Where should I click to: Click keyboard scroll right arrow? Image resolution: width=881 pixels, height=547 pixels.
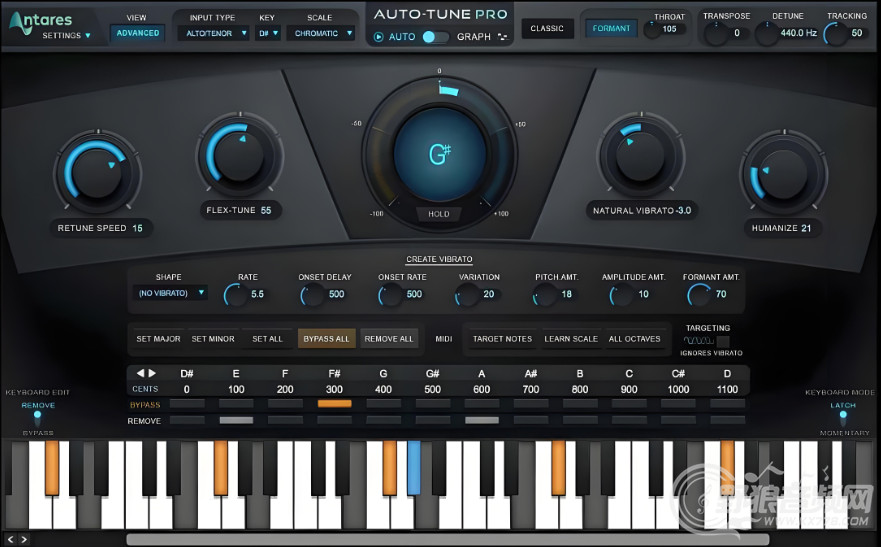tap(24, 539)
